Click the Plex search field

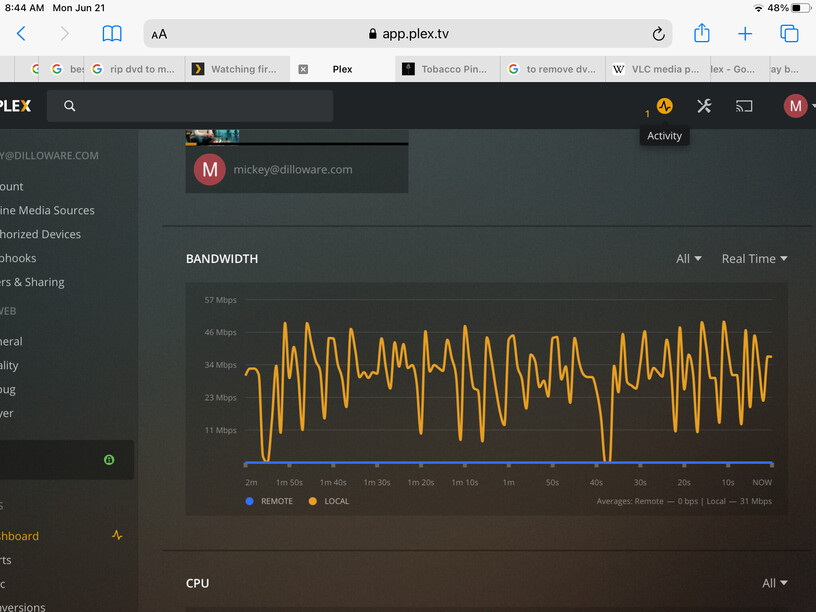pos(190,106)
